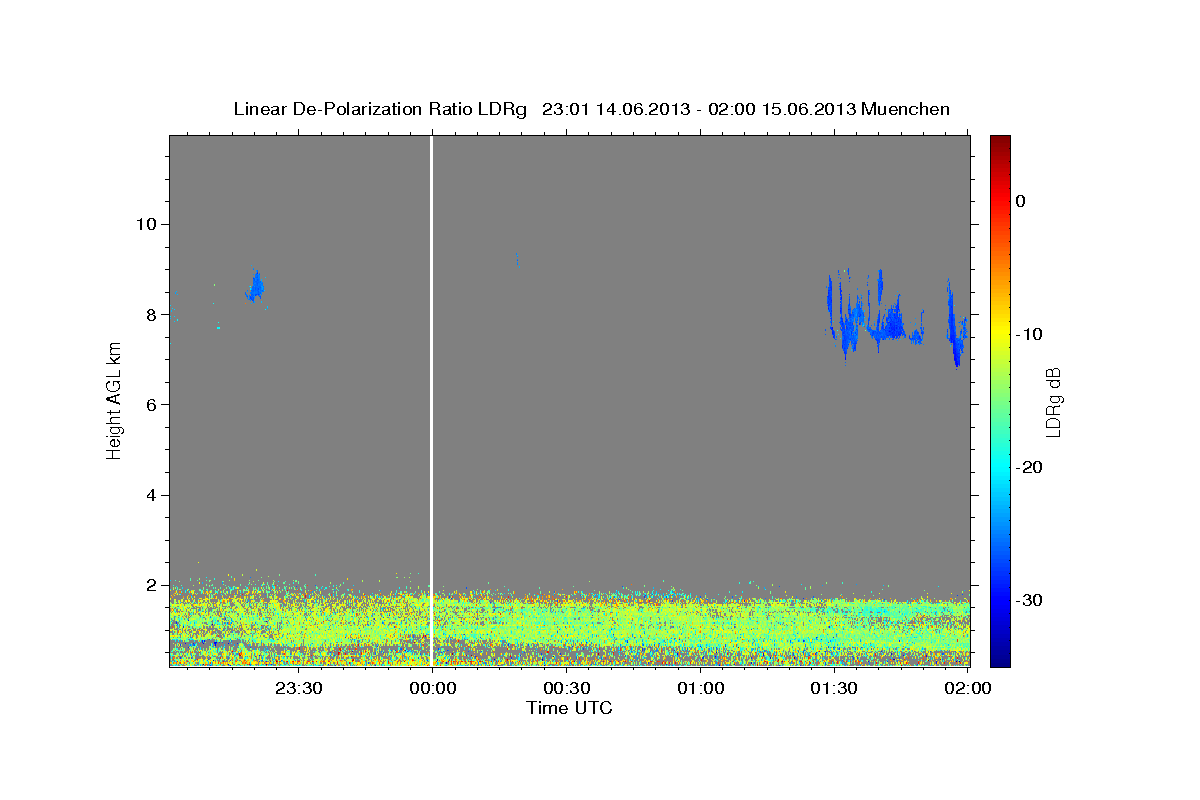Click the '01:30' time tick label
The width and height of the screenshot is (1200, 800).
(x=834, y=688)
